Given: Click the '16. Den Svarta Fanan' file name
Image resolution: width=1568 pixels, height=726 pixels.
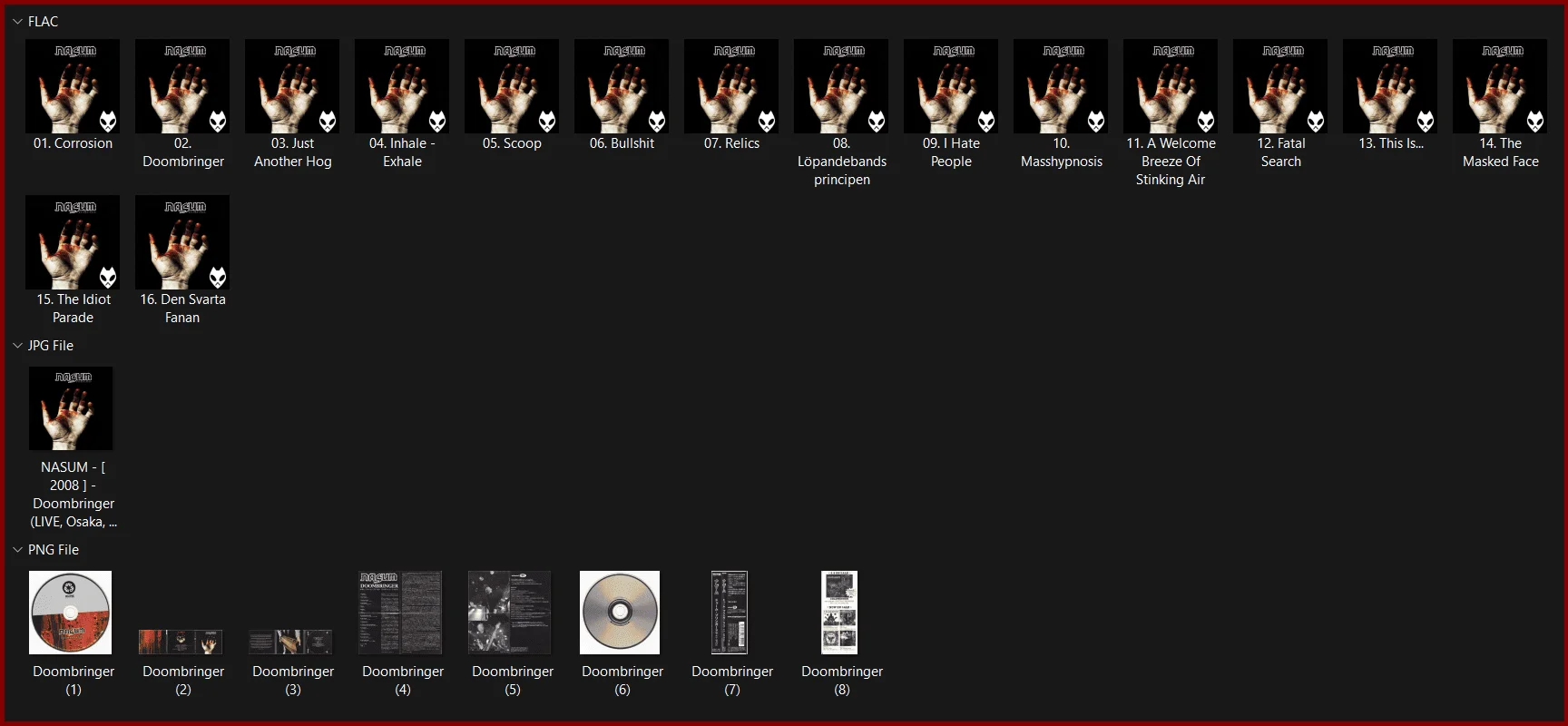Looking at the screenshot, I should coord(182,309).
